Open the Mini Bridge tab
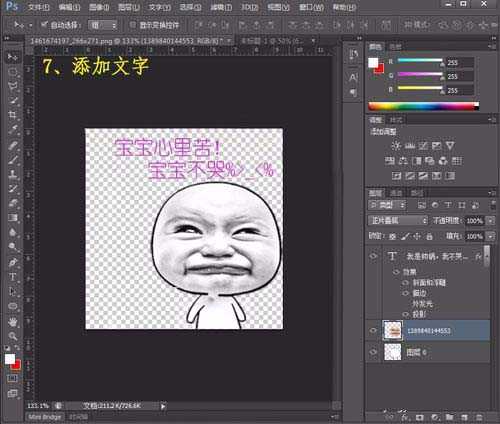Image resolution: width=500 pixels, height=424 pixels. (45, 417)
